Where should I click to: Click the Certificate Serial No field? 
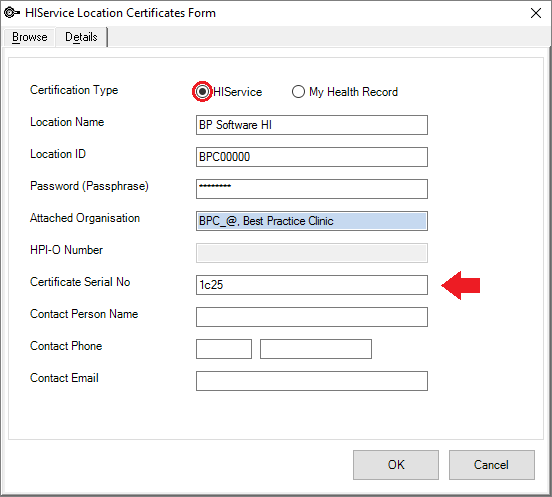(x=312, y=285)
